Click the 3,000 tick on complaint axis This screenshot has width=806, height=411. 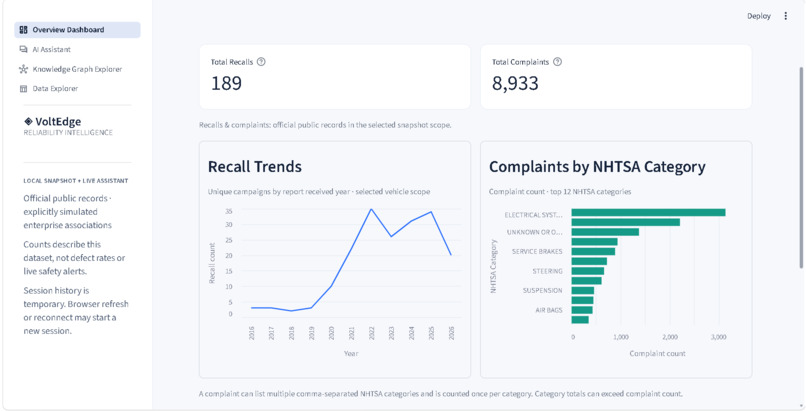pos(718,337)
